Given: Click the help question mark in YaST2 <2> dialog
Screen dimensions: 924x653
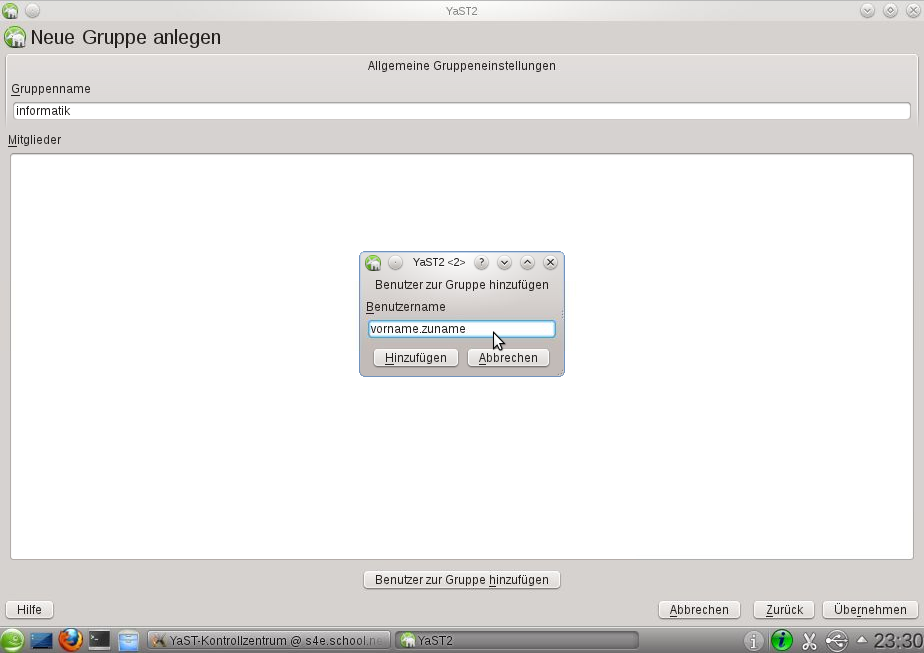Looking at the screenshot, I should (x=481, y=262).
